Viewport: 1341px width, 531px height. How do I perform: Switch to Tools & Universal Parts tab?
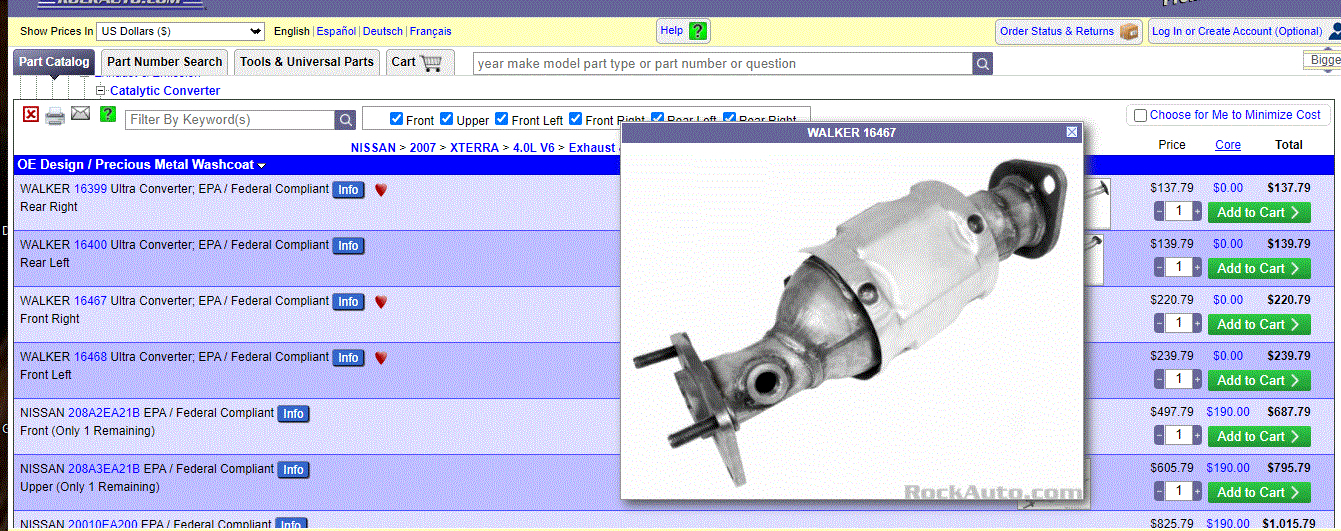[x=307, y=62]
